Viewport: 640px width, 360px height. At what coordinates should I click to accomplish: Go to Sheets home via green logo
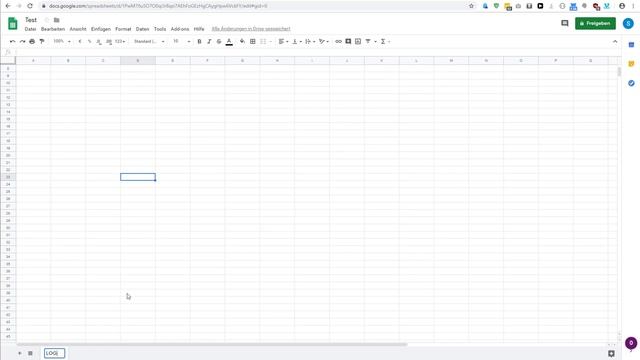13,24
